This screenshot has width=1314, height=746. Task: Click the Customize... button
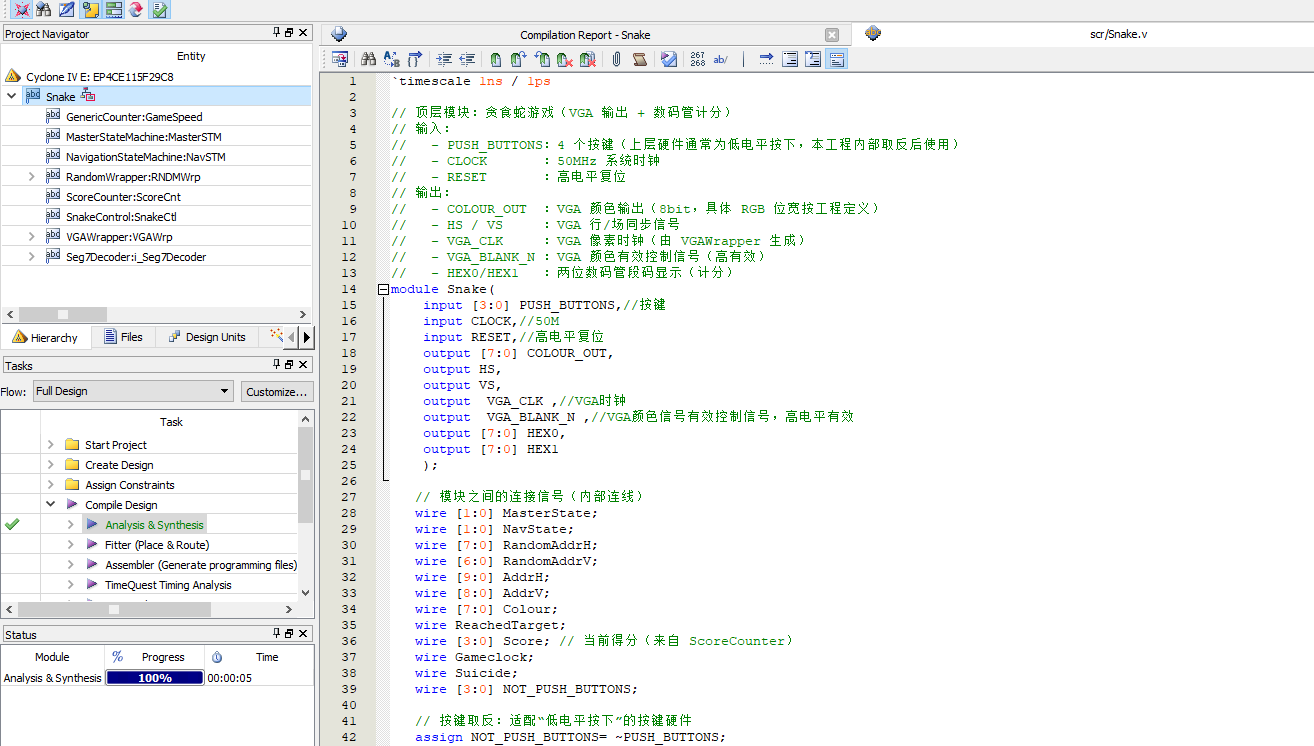coord(277,391)
